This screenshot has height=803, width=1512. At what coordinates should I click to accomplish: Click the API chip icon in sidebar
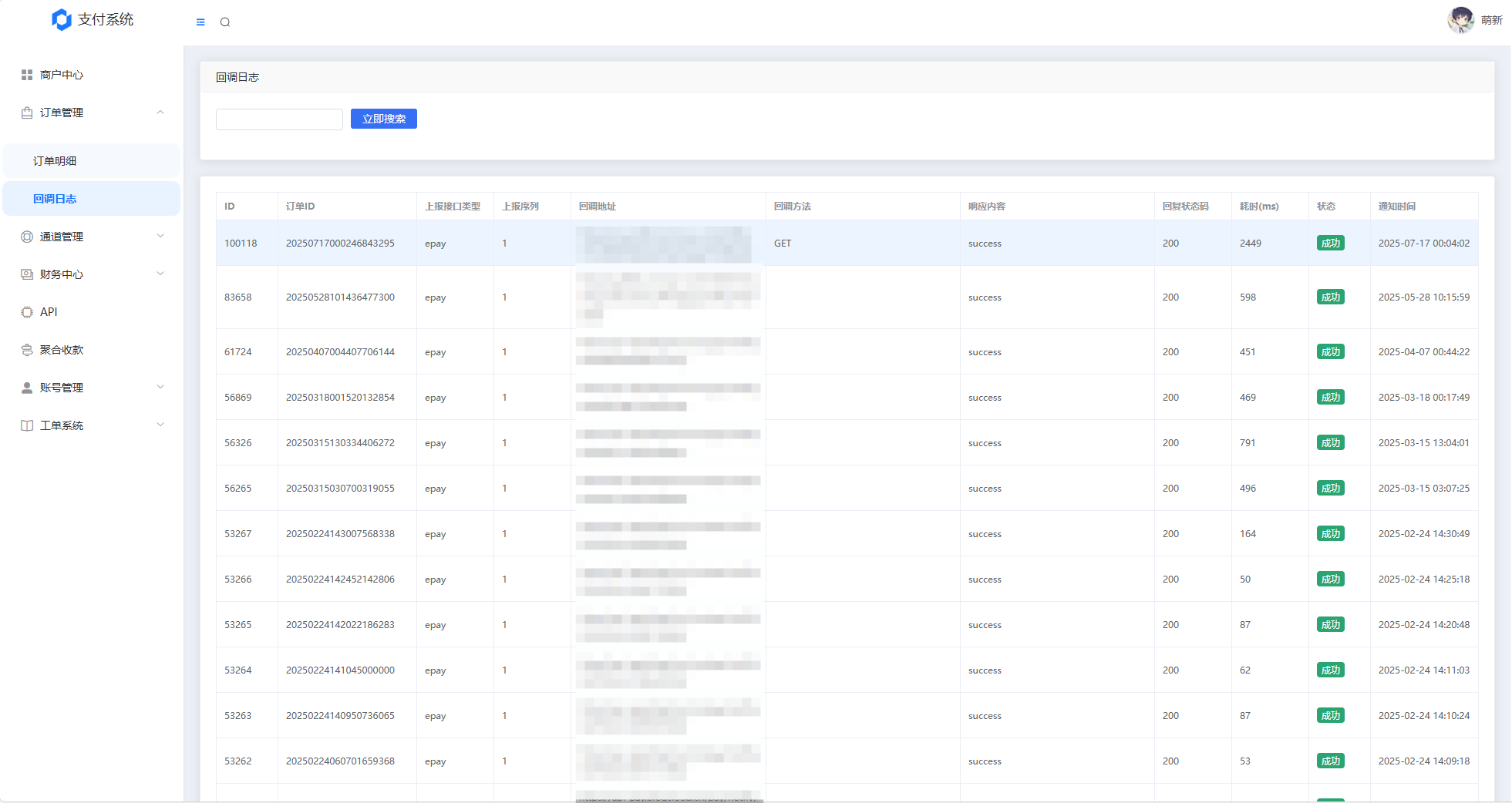[27, 312]
